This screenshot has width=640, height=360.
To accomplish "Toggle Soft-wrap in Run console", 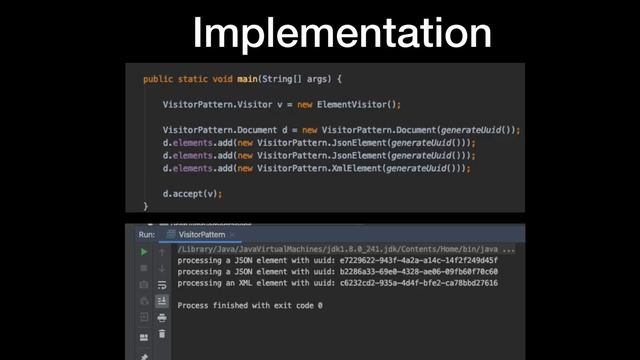I will coord(162,285).
